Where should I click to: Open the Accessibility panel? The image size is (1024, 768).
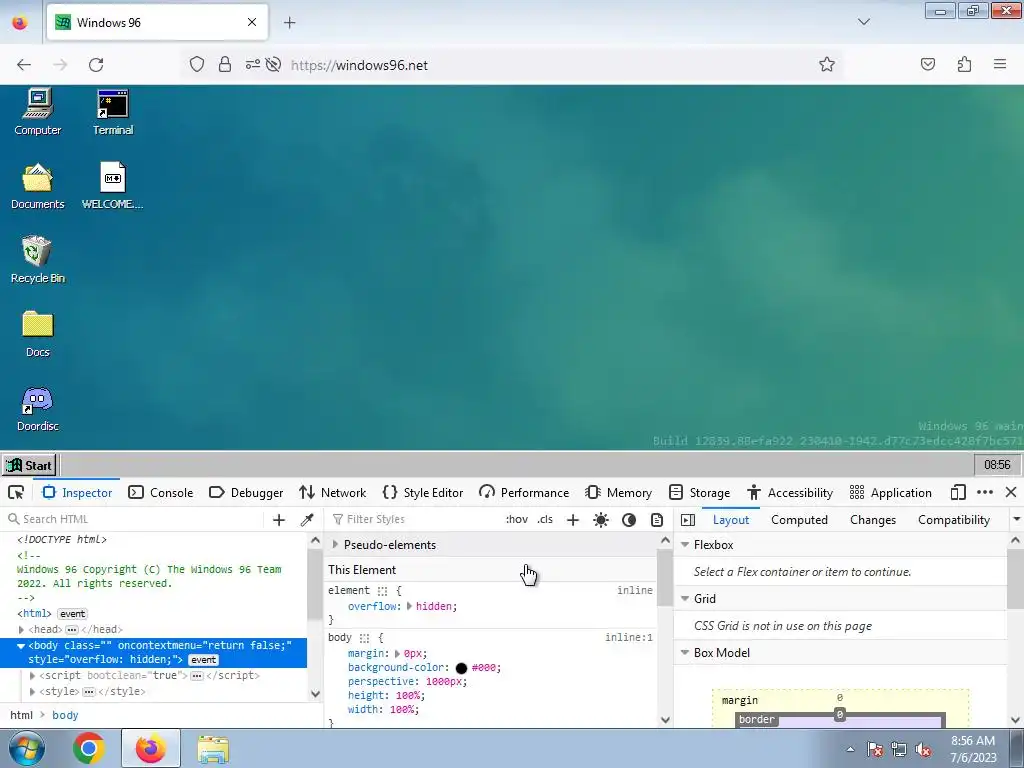(790, 492)
